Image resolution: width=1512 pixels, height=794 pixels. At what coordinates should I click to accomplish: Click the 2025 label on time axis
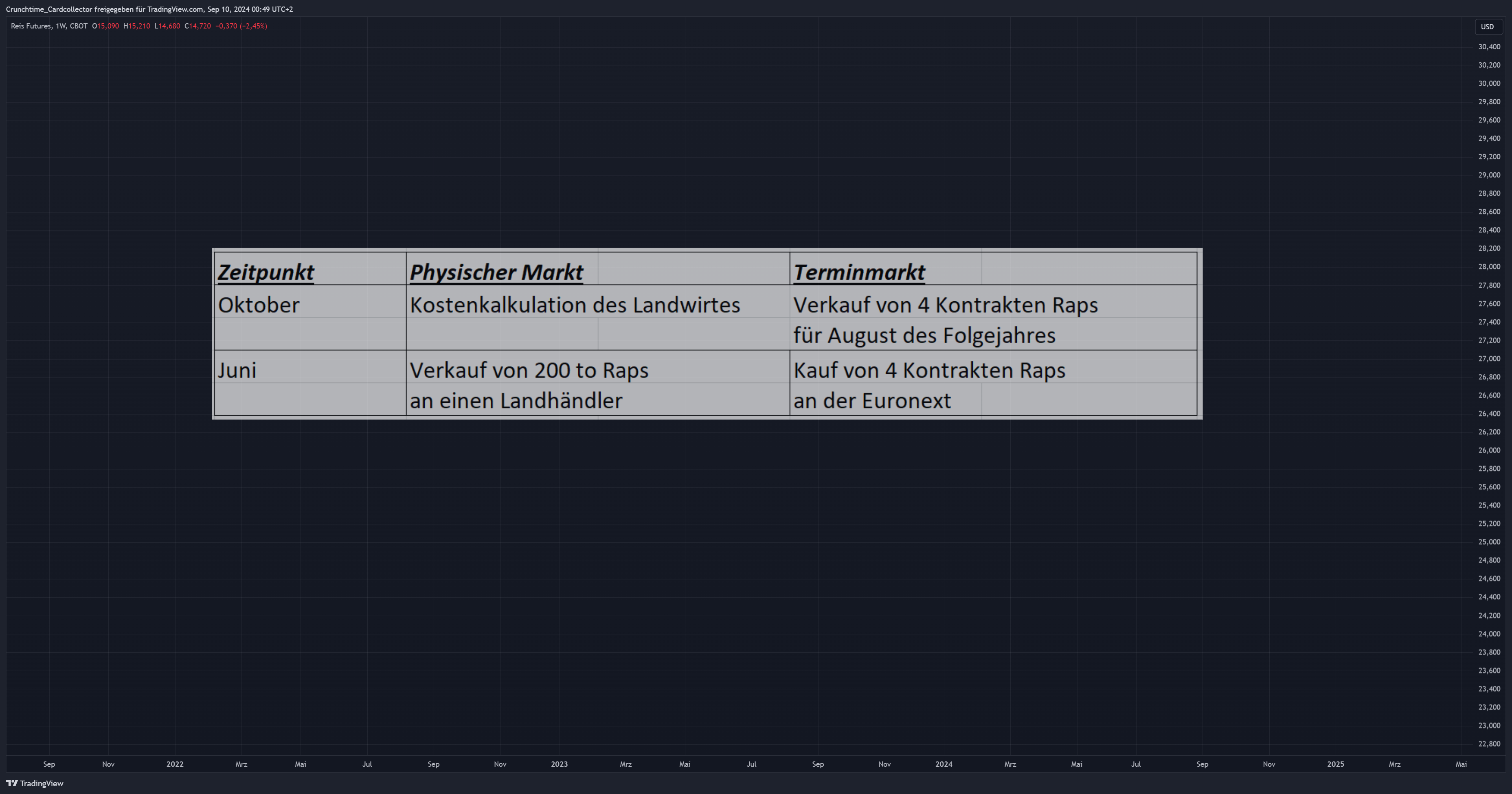coord(1335,764)
